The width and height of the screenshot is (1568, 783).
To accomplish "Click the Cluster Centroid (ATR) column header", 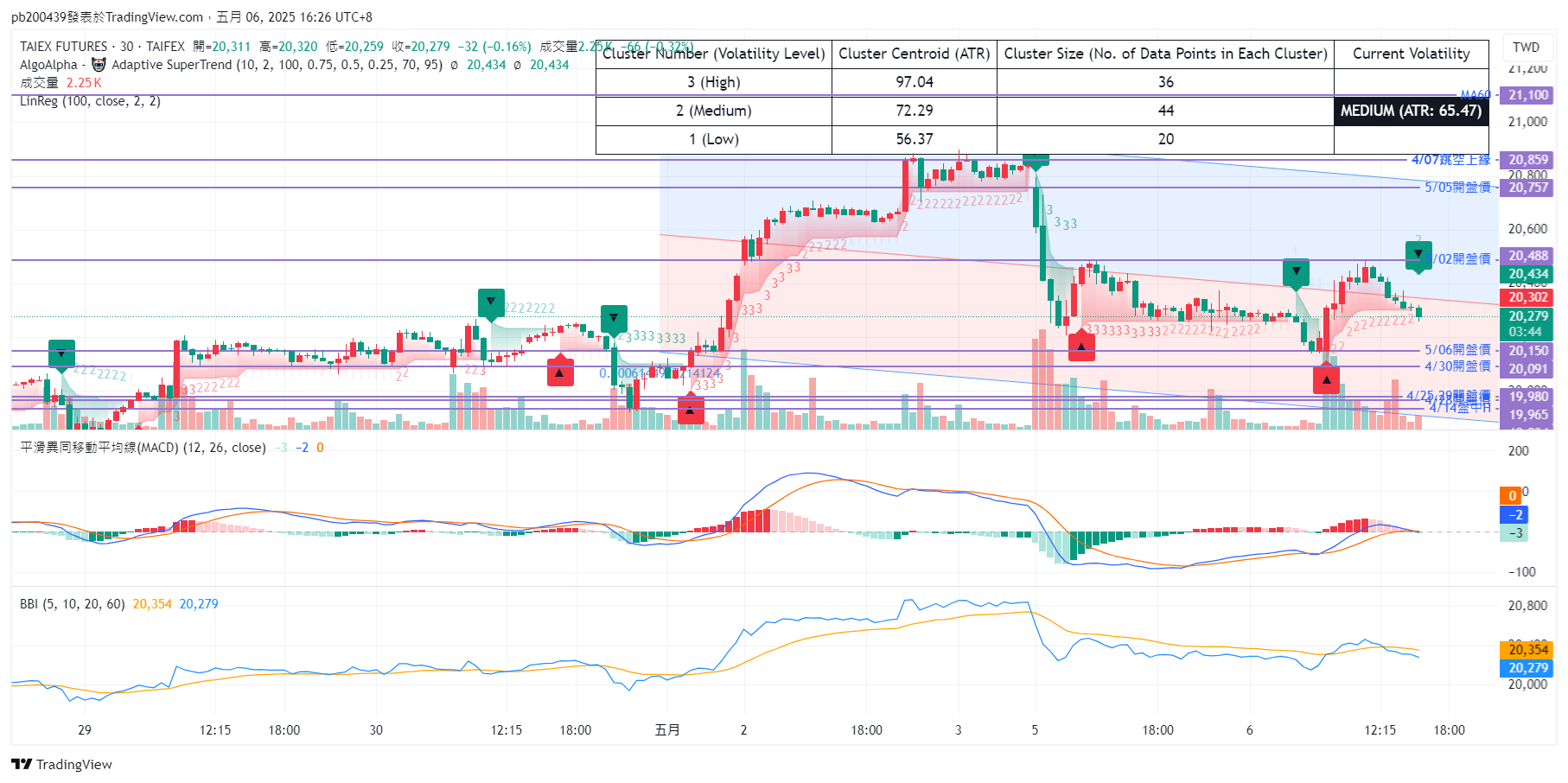I will coord(915,54).
